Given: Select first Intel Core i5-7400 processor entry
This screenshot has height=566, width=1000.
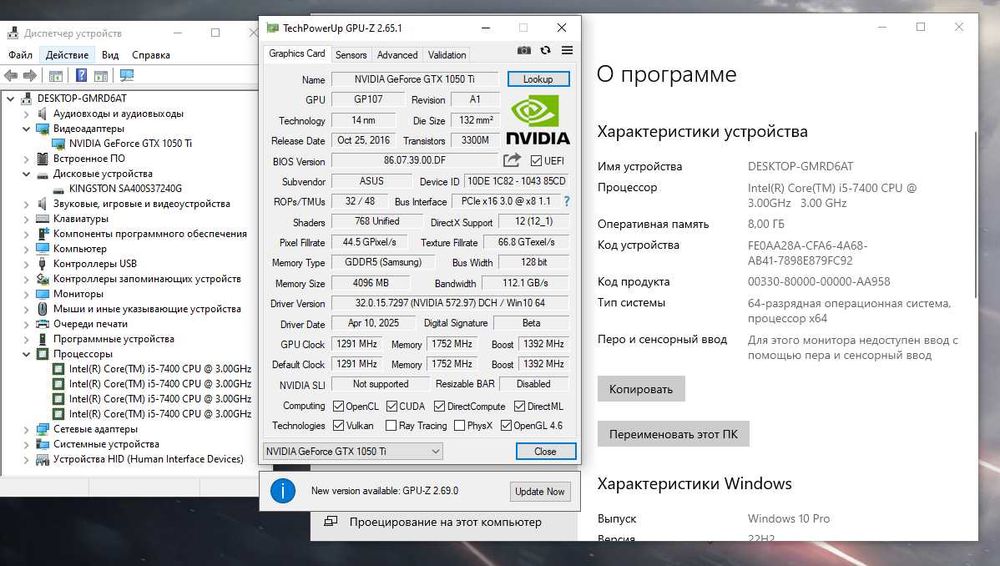Looking at the screenshot, I should point(159,369).
